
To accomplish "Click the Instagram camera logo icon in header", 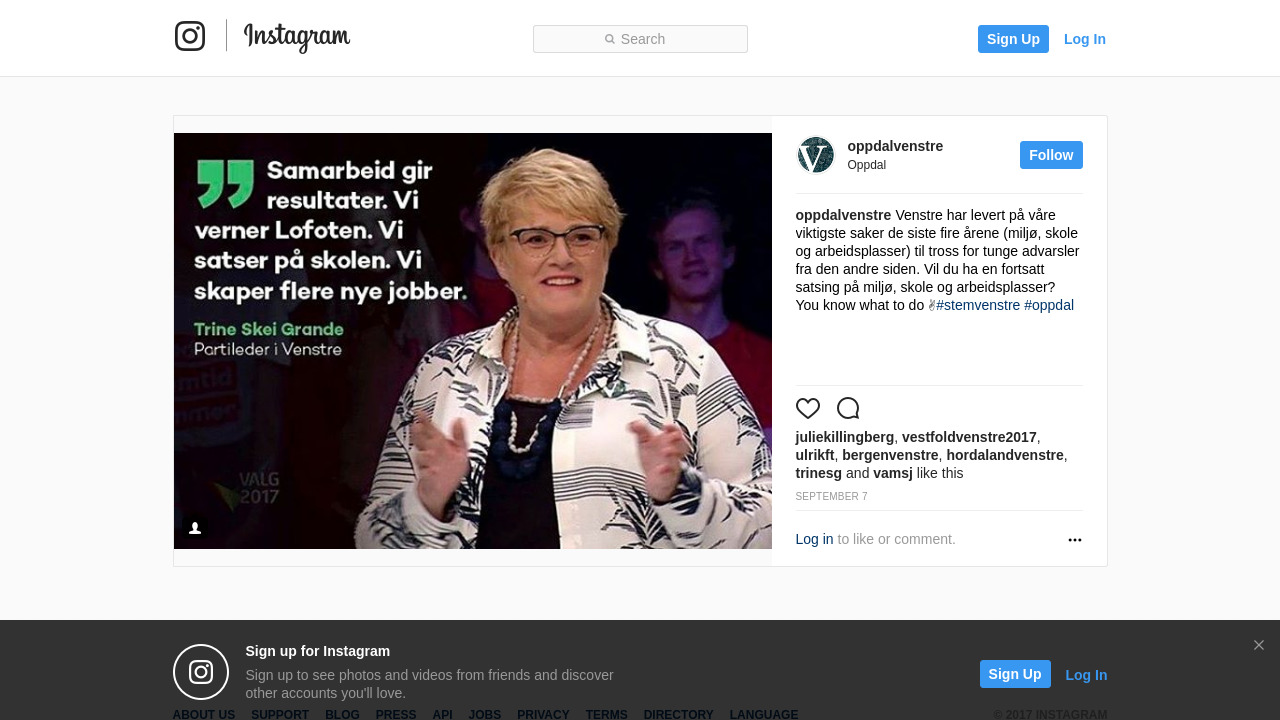I will click(190, 36).
